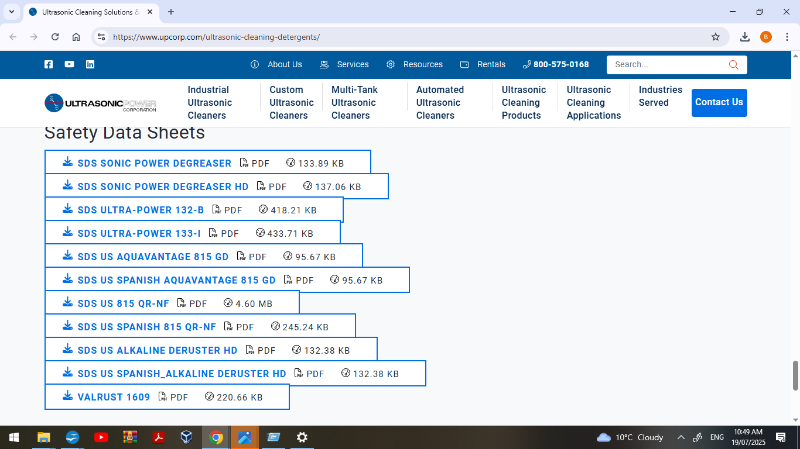Reload the page

(55, 37)
